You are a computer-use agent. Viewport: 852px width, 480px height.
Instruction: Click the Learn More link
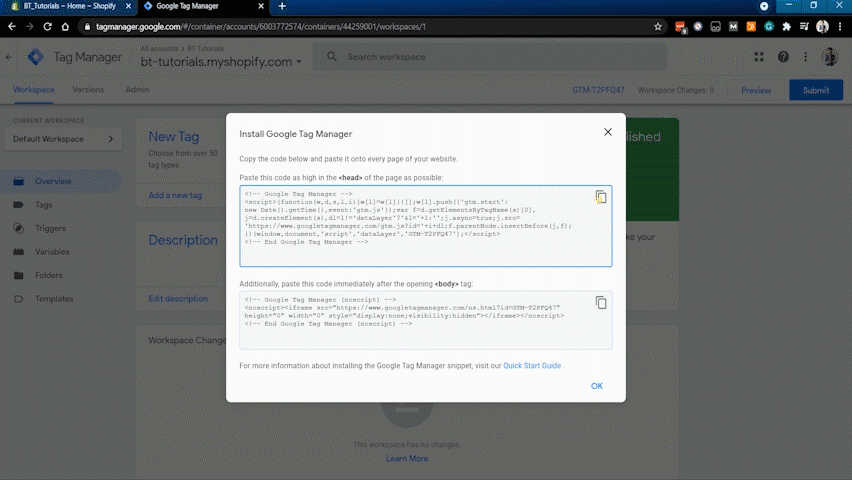[406, 458]
